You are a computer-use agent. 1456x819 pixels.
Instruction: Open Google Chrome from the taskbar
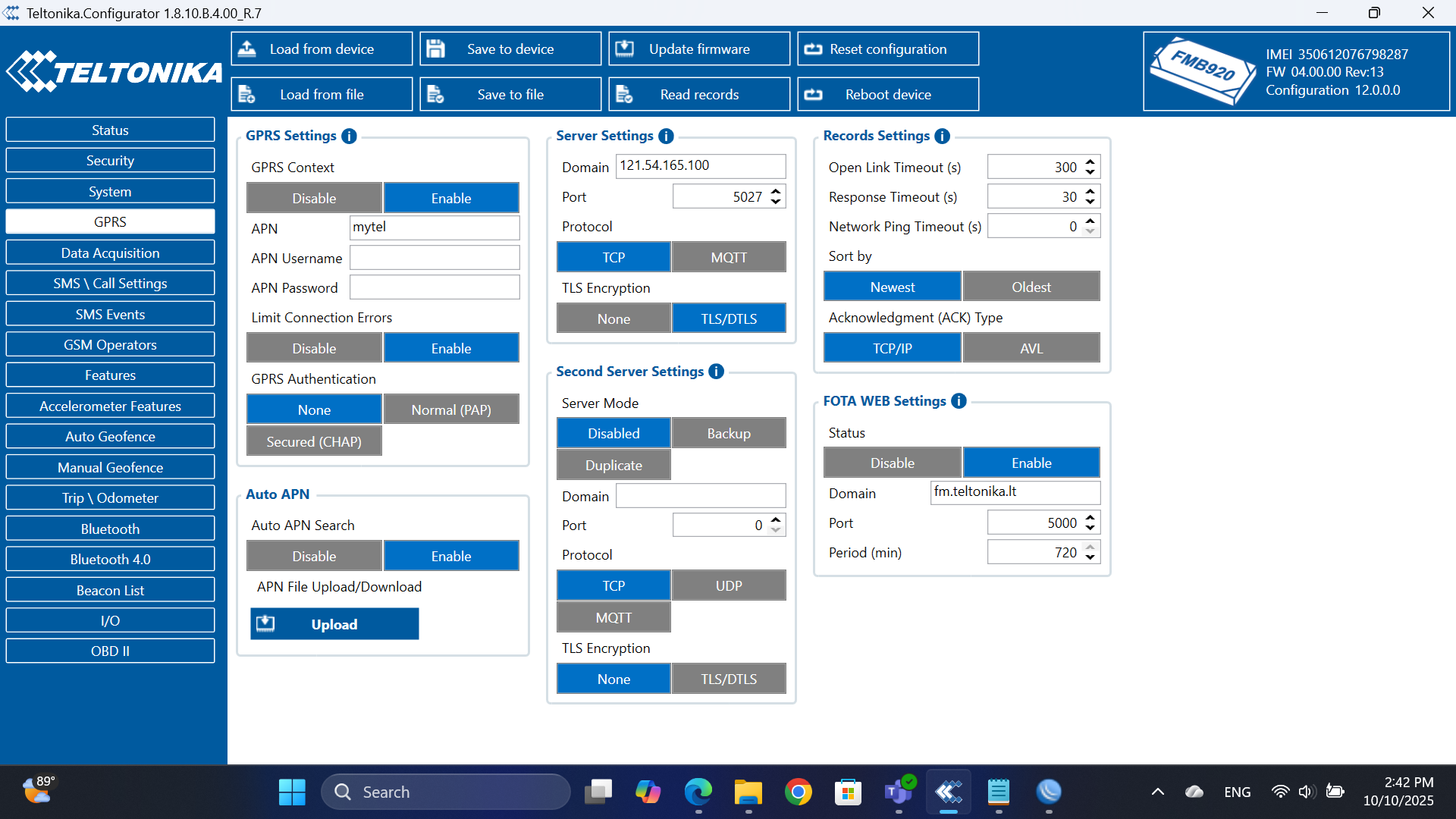click(x=798, y=792)
